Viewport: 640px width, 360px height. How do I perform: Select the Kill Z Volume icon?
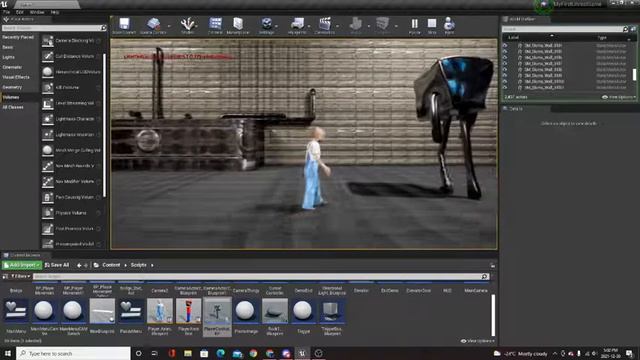coord(48,87)
